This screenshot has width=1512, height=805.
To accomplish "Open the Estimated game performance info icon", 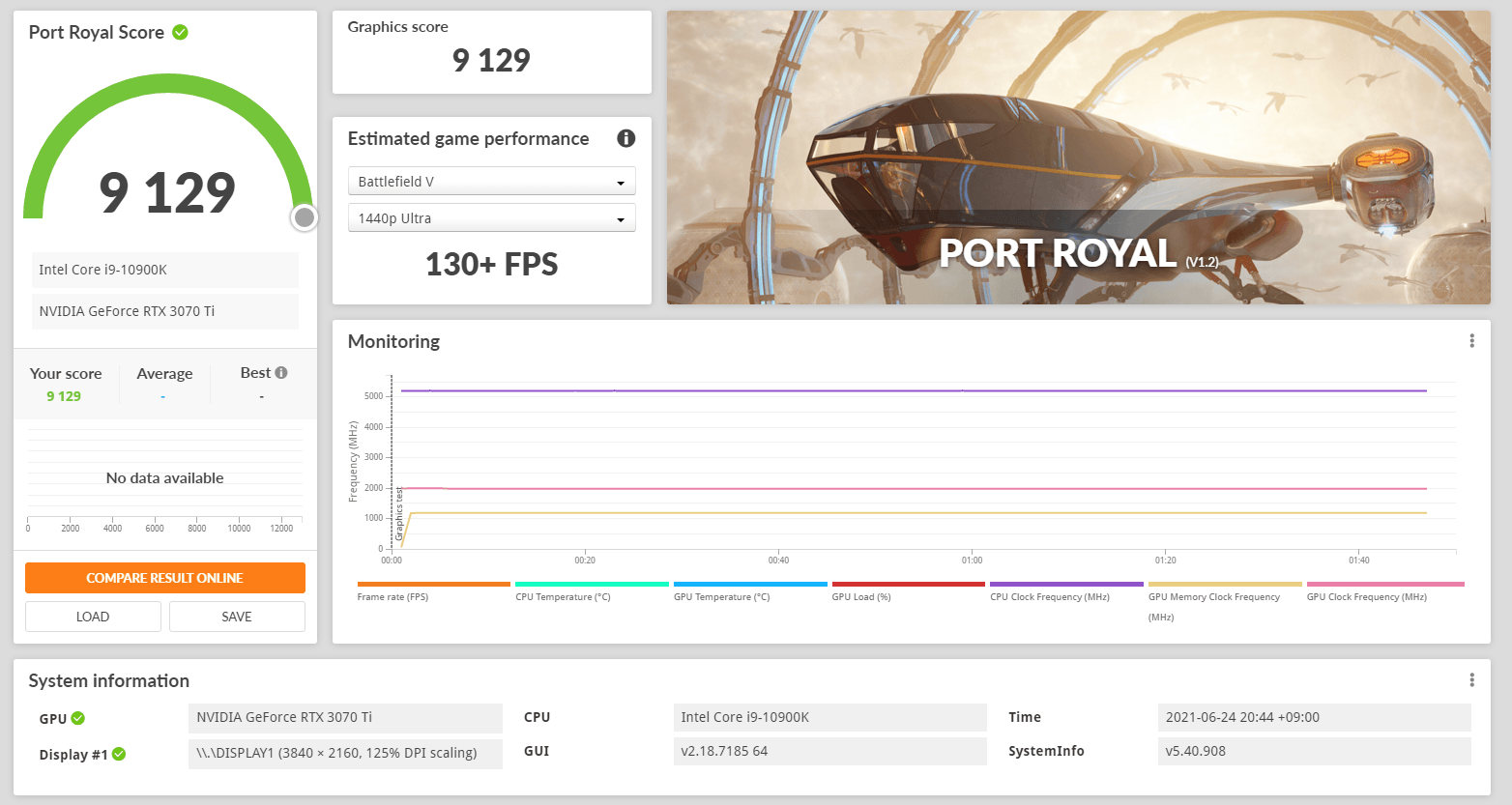I will (626, 138).
